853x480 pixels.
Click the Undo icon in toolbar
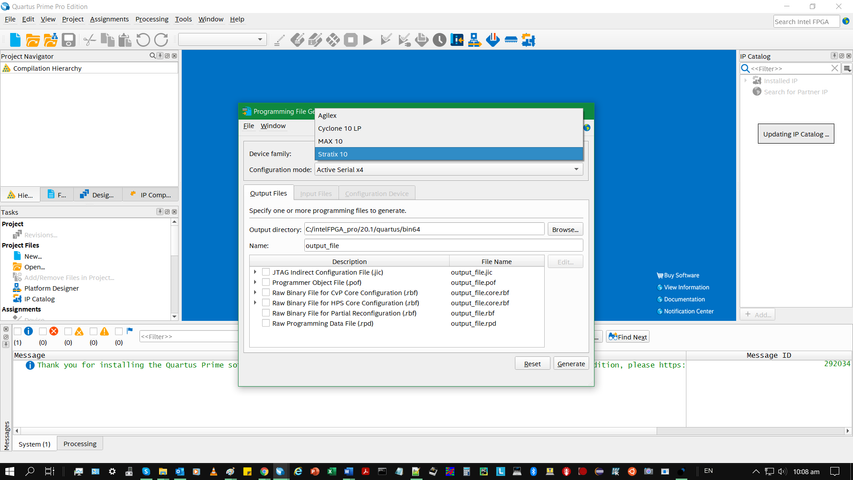[144, 40]
